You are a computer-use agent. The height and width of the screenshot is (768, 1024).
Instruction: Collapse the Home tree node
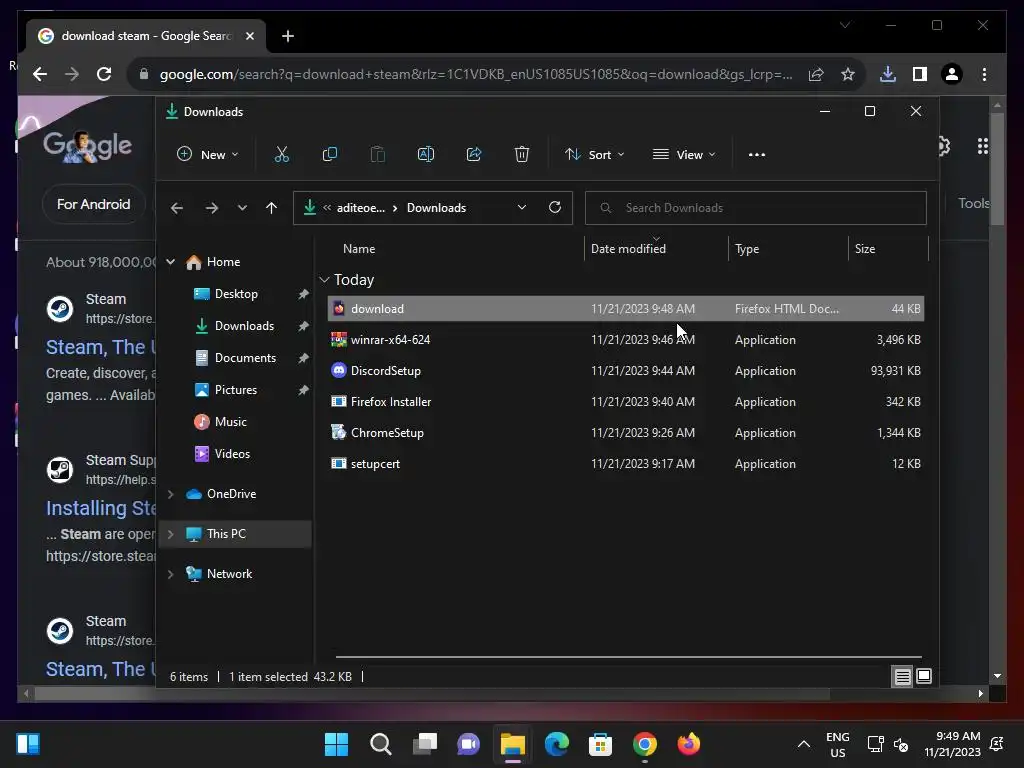pos(170,262)
